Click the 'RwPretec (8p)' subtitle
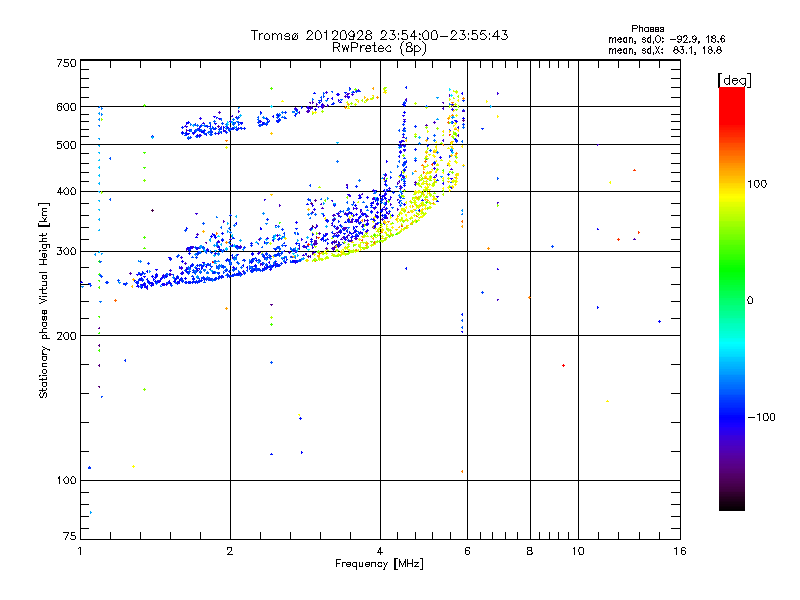The height and width of the screenshot is (600, 800). click(379, 48)
